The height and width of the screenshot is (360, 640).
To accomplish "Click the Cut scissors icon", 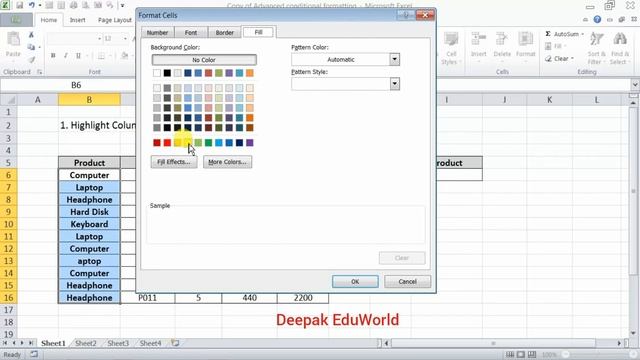I will click(31, 35).
